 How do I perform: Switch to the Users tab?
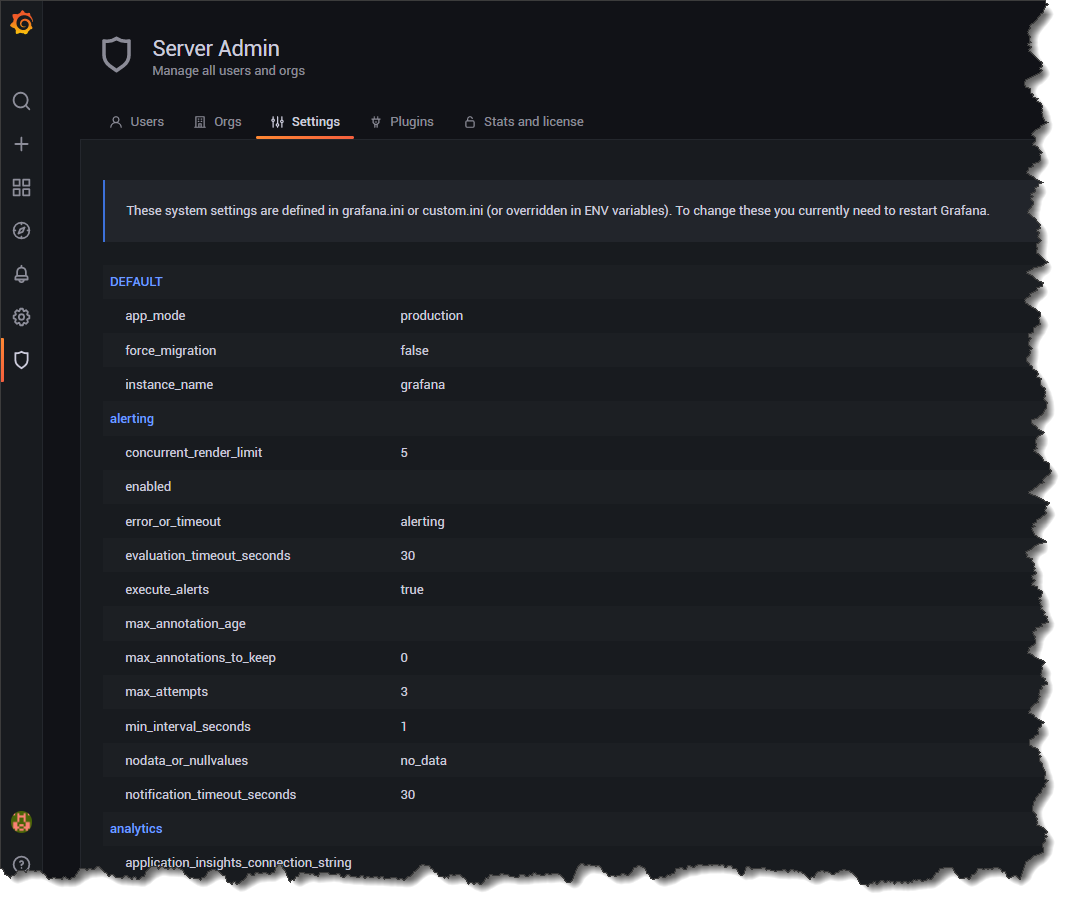point(137,122)
